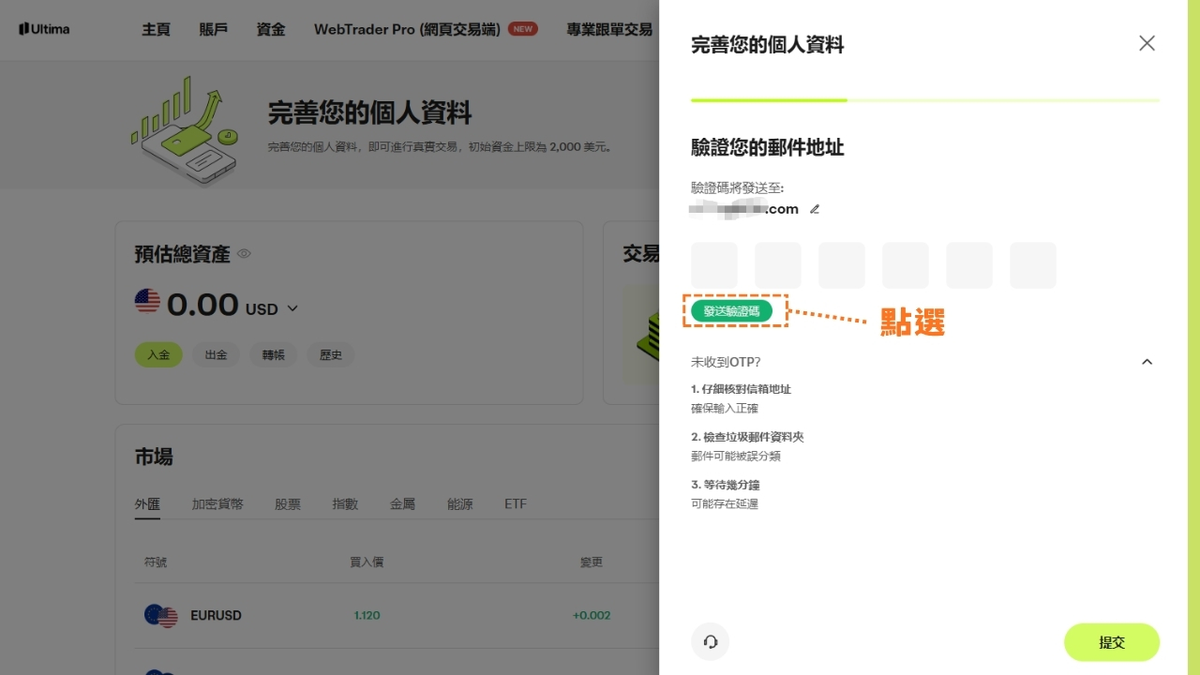This screenshot has width=1200, height=675.
Task: Click the Ultima logo
Action: 44,29
